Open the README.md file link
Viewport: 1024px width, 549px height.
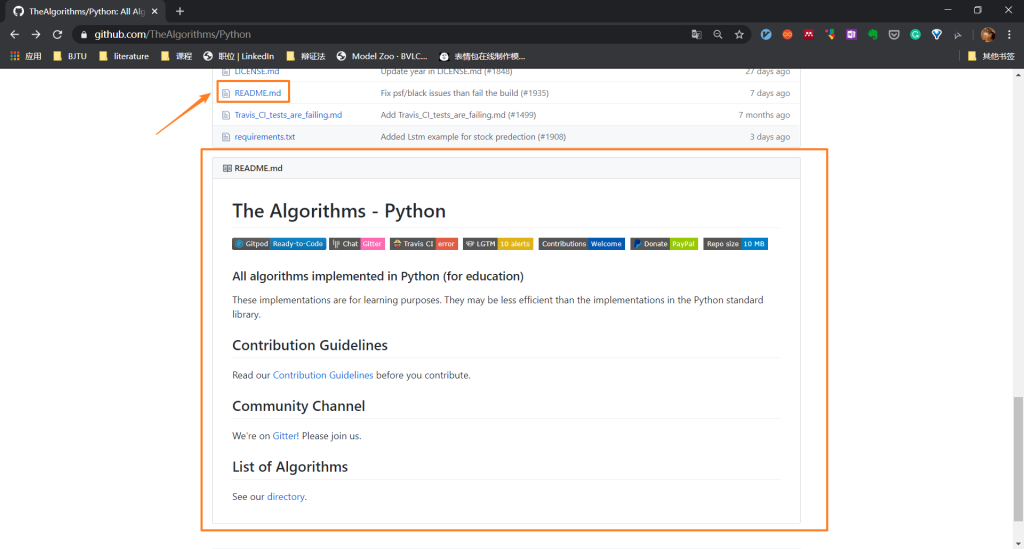tap(257, 93)
